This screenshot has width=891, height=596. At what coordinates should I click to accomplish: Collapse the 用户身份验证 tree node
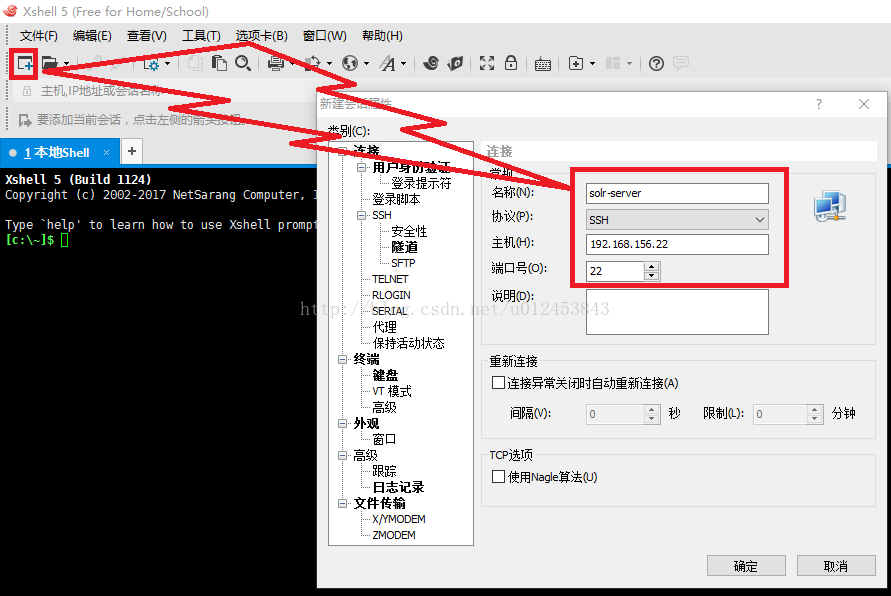[361, 168]
